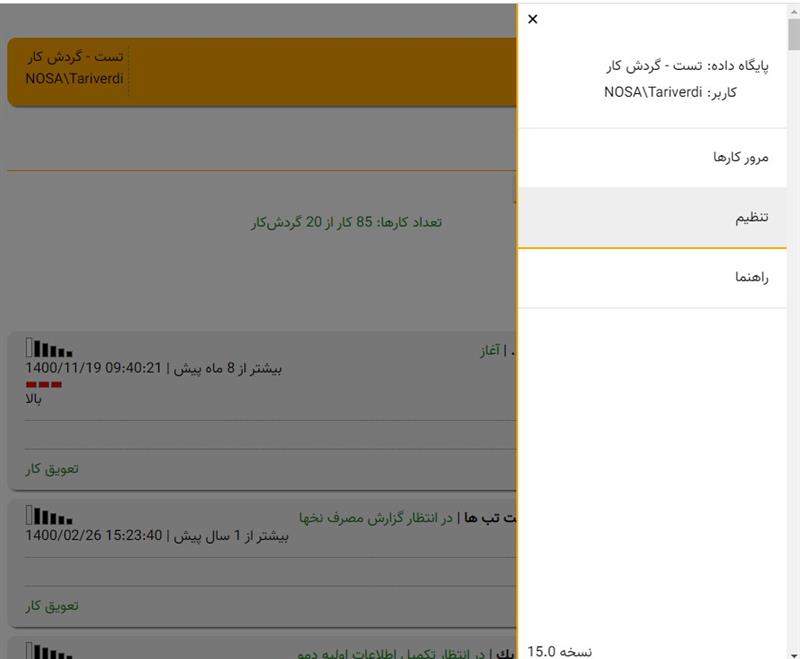
Task: Close the side menu with the X icon
Action: (x=532, y=19)
